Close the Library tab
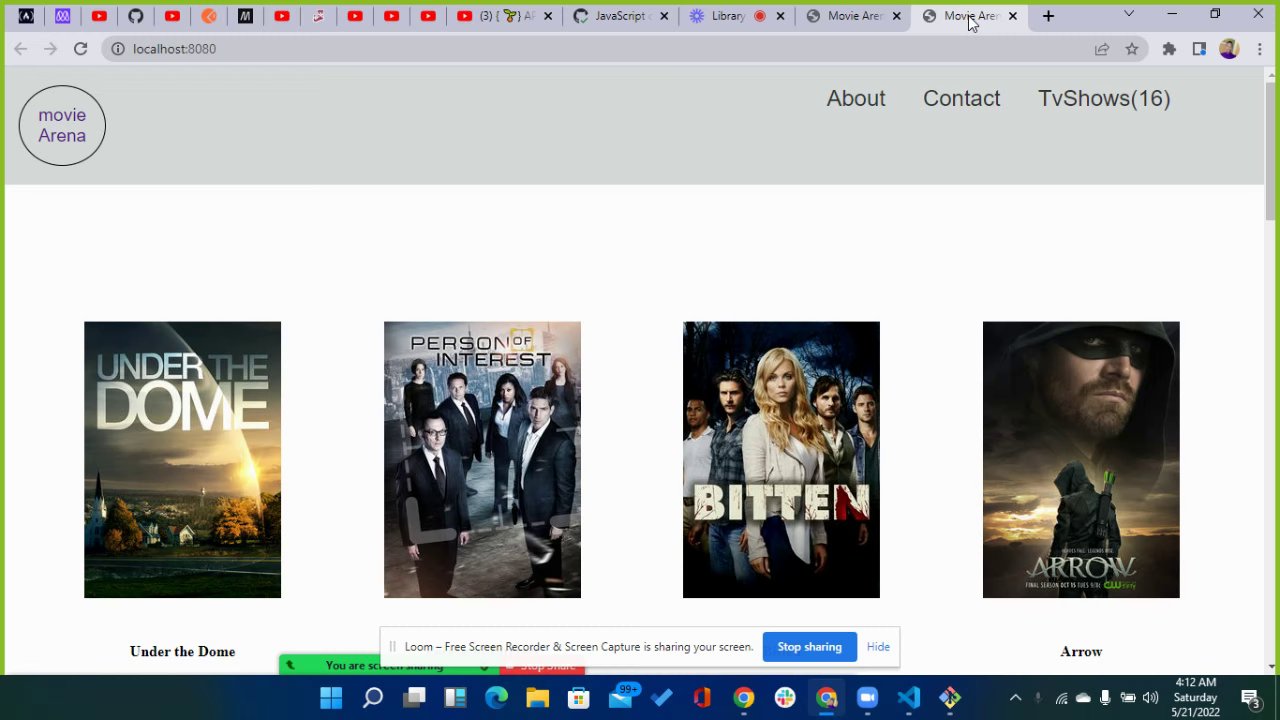 click(x=780, y=16)
